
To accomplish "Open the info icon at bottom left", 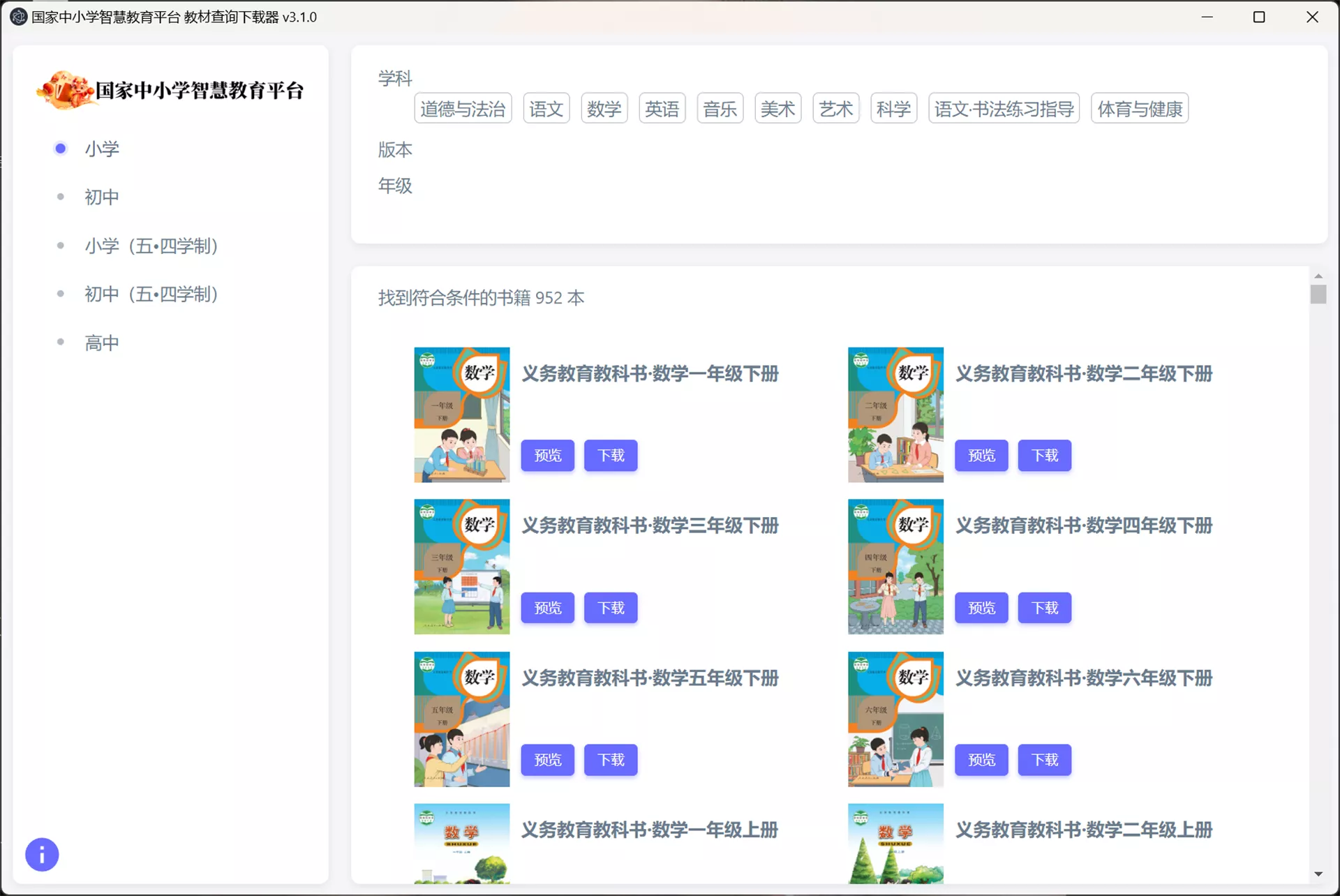I will pos(42,854).
